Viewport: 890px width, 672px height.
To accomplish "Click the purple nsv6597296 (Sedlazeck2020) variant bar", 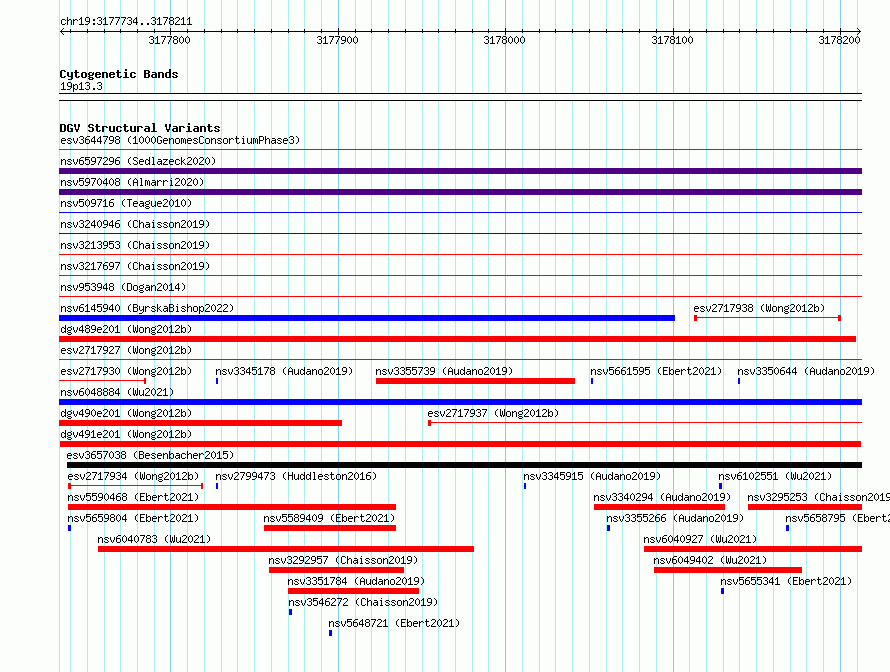I will 460,171.
